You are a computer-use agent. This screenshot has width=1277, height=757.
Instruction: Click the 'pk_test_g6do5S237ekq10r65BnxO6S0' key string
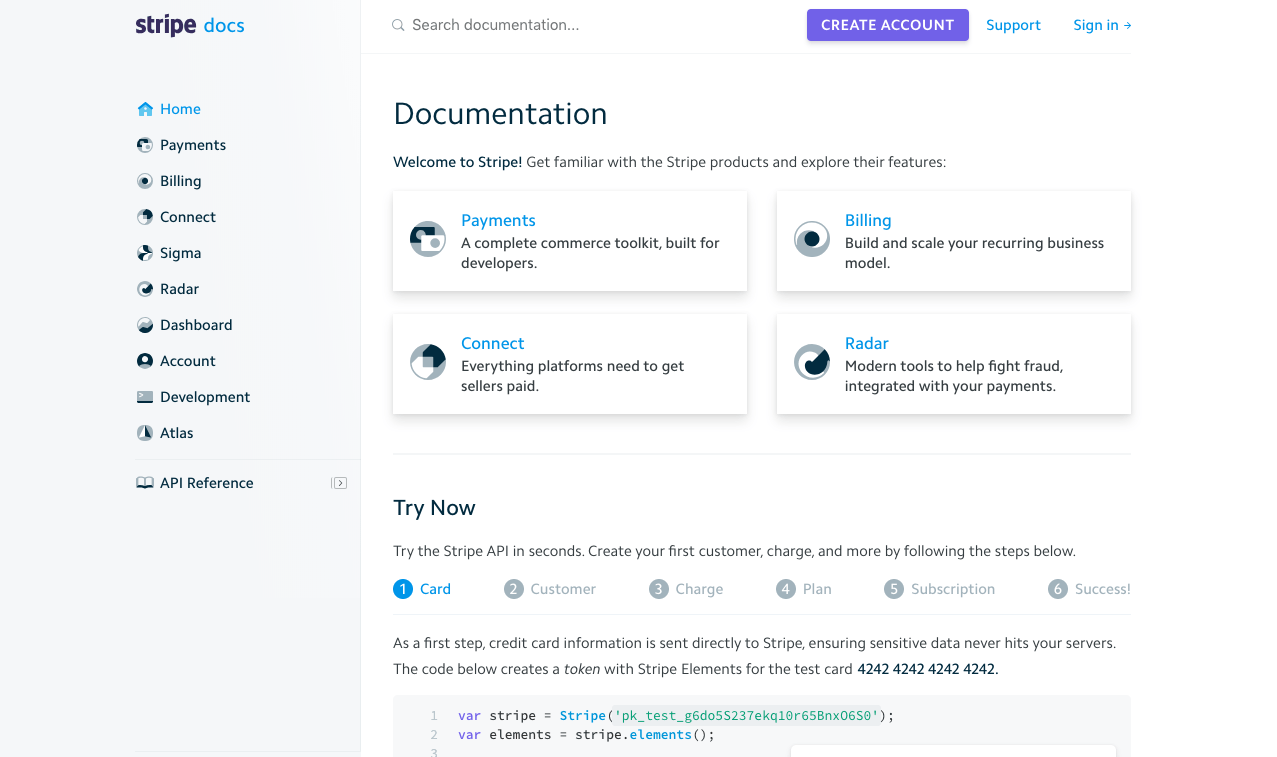[x=746, y=716]
